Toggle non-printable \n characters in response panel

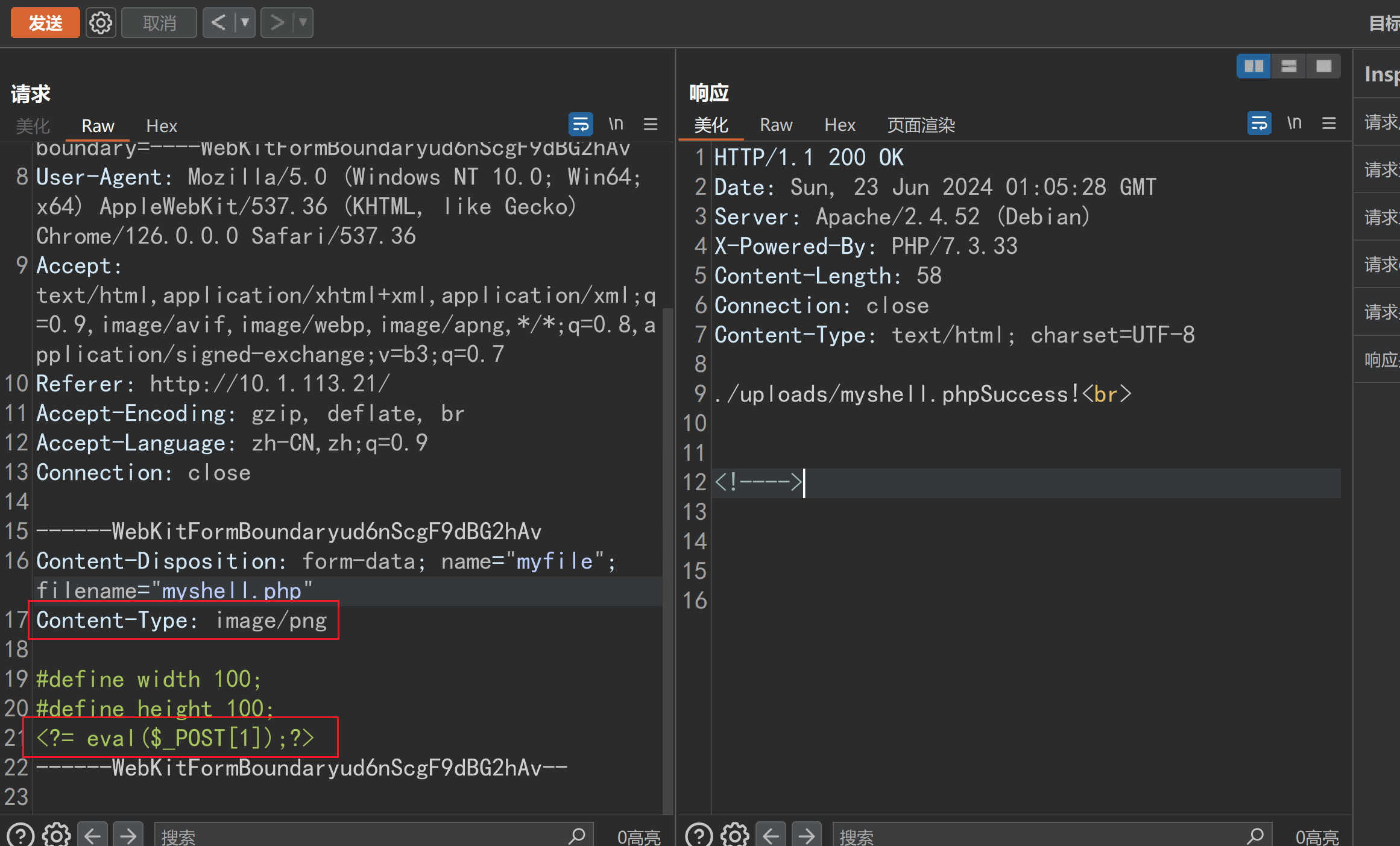pos(1294,123)
